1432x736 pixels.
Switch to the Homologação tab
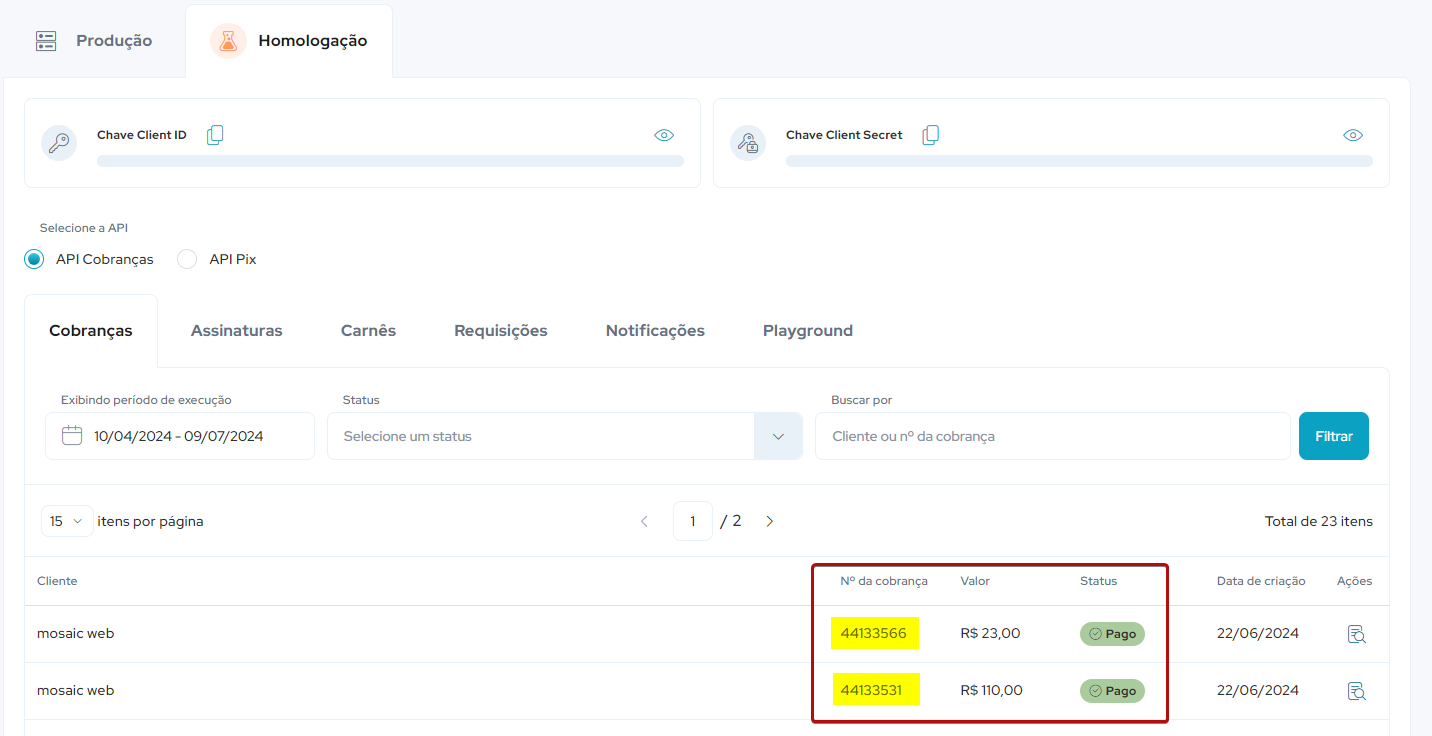tap(289, 41)
